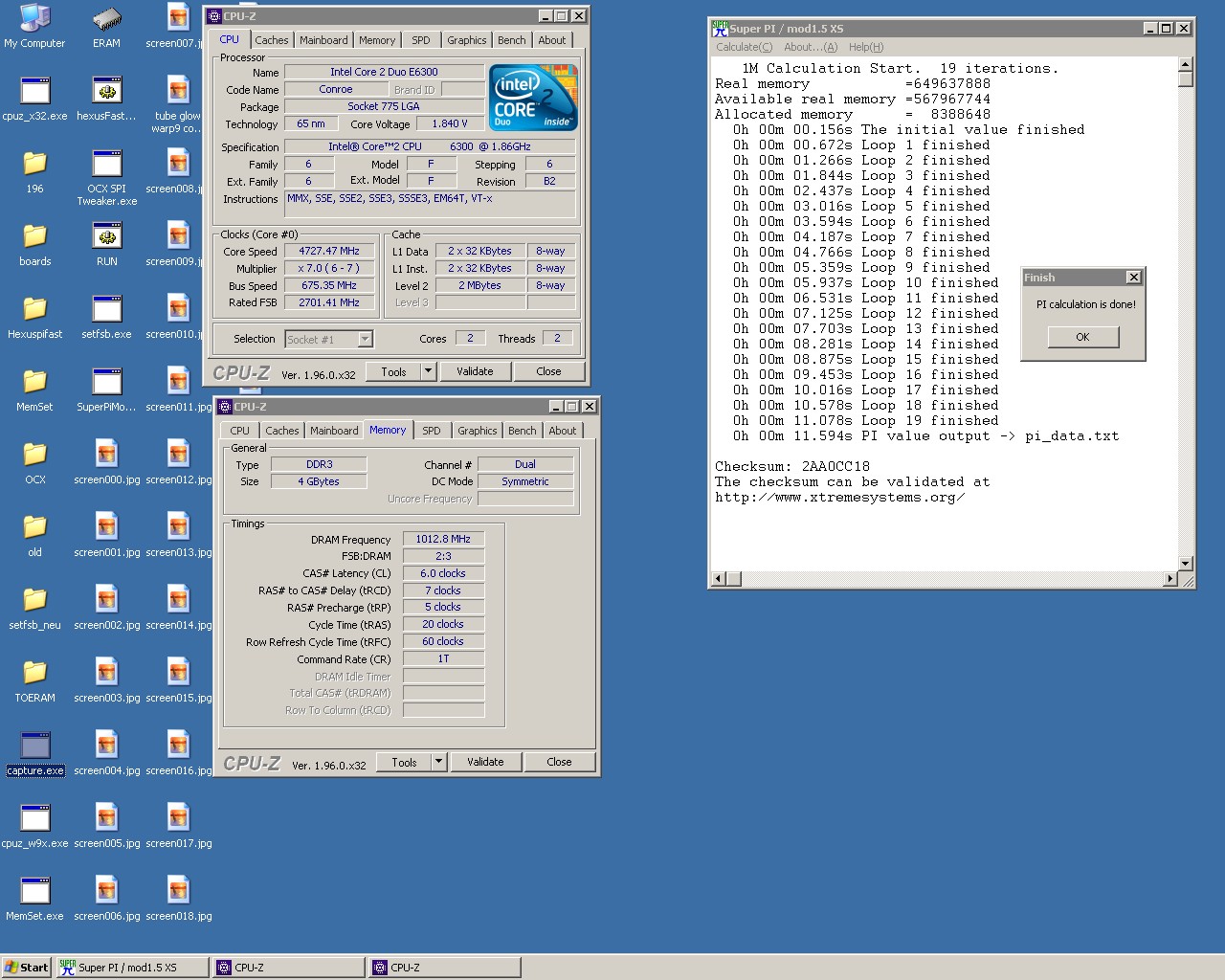This screenshot has width=1225, height=980.
Task: Click Tools button in top CPU-Z window
Action: [393, 371]
